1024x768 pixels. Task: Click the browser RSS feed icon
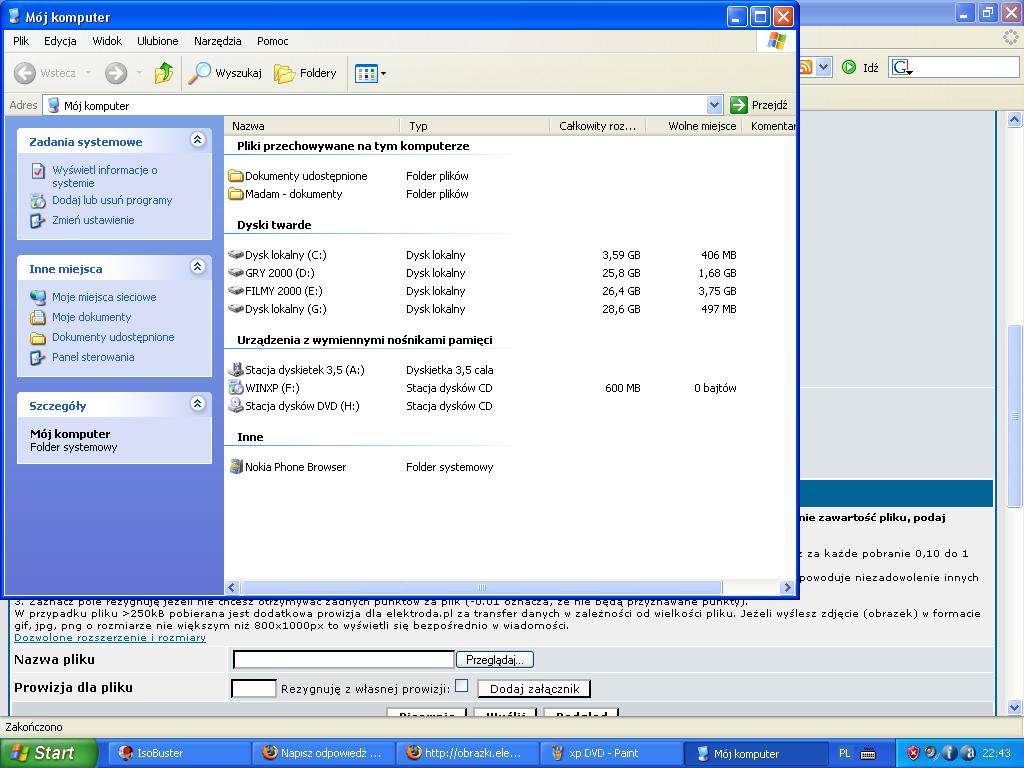point(807,67)
